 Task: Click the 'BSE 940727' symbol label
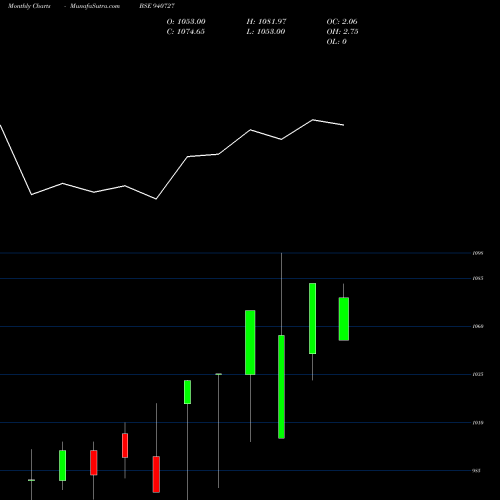pyautogui.click(x=157, y=6)
